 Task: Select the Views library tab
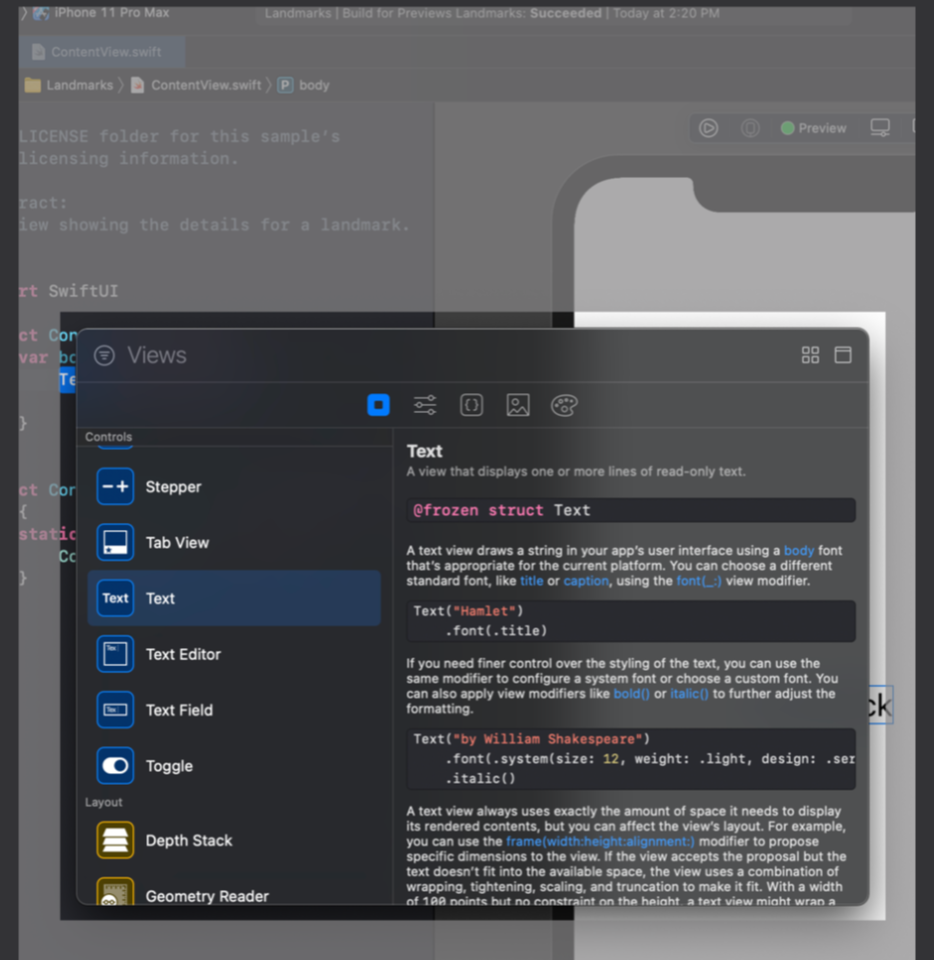tap(378, 405)
